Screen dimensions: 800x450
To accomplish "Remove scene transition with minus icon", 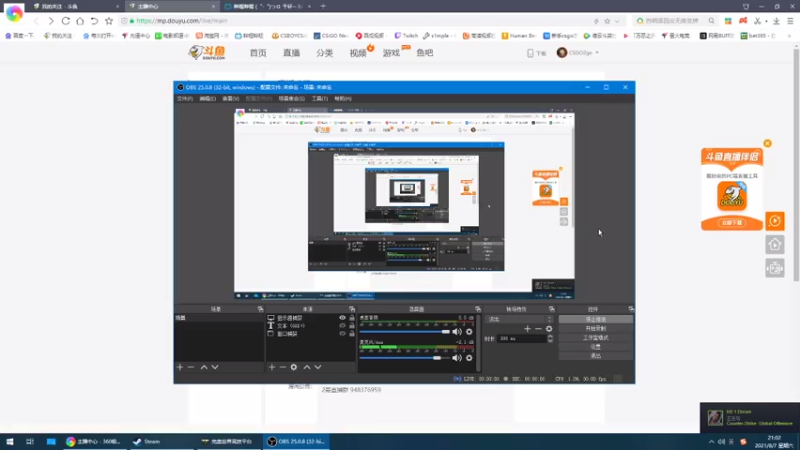I will (538, 329).
